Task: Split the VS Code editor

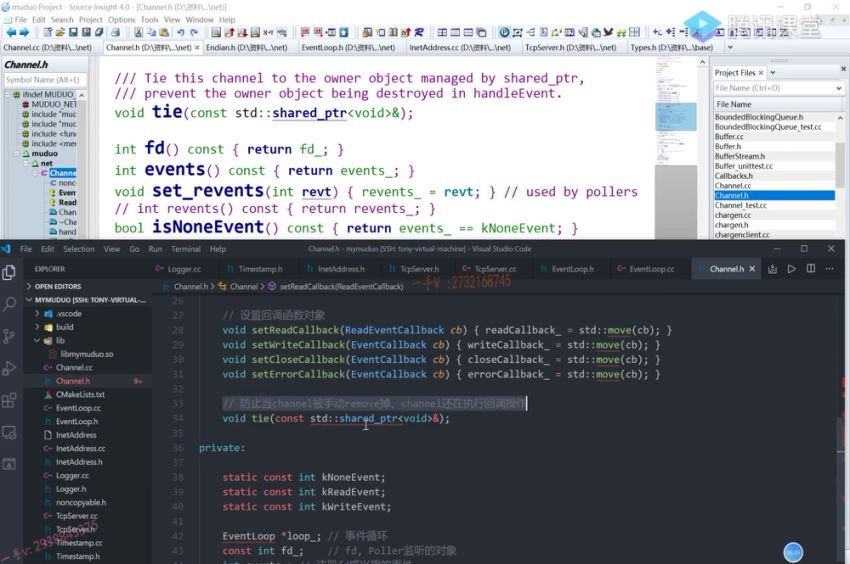Action: [811, 269]
